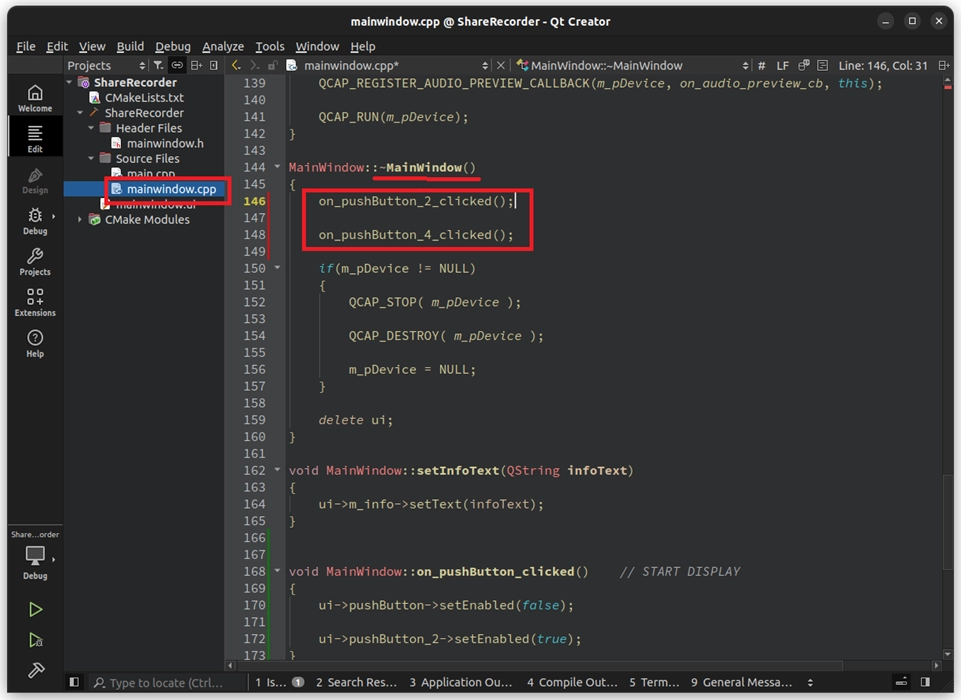This screenshot has height=700, width=961.
Task: Open the filter tree options icon
Action: [158, 65]
